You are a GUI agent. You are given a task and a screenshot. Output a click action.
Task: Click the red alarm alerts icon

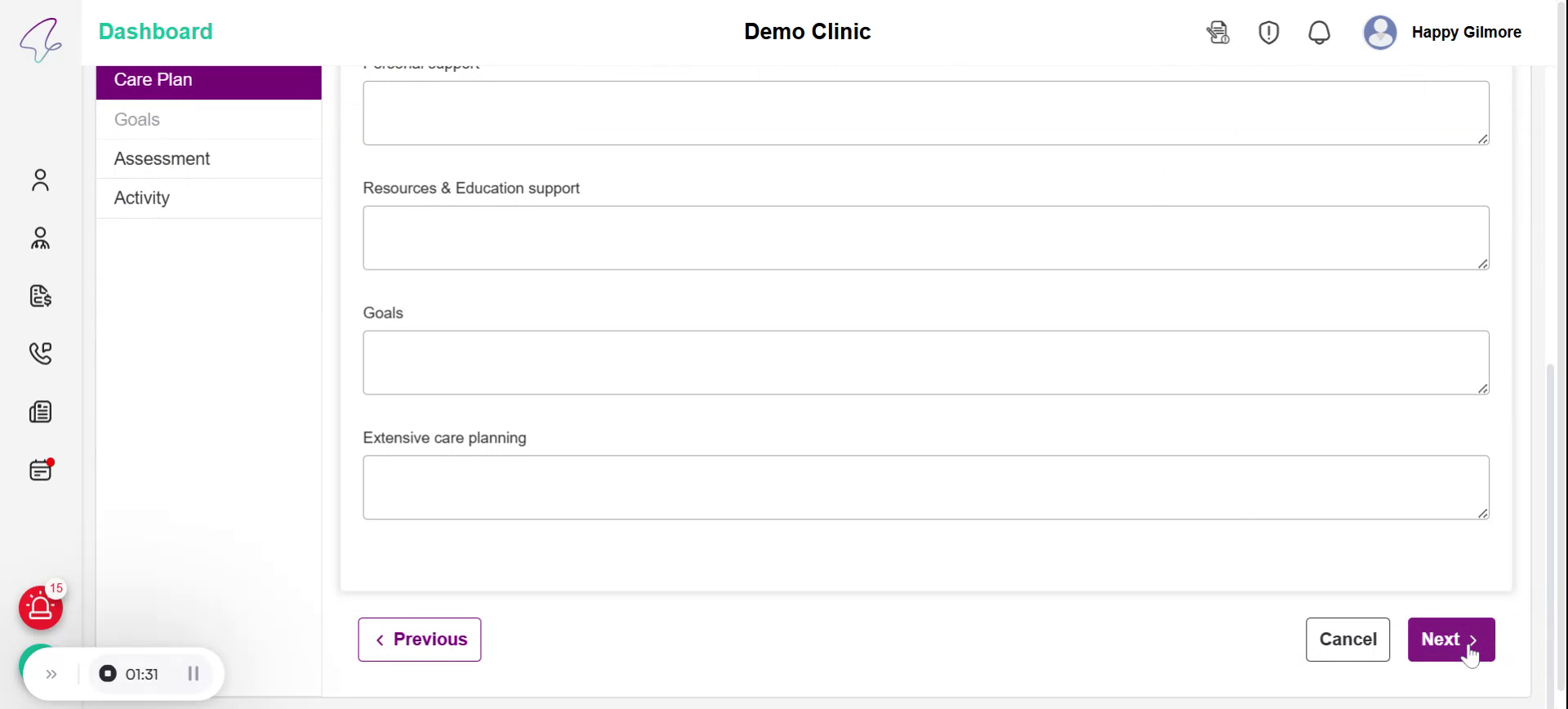coord(40,608)
